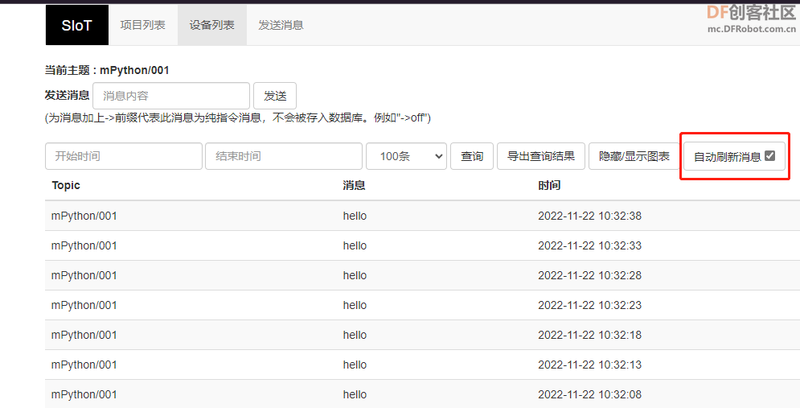Screen dimensions: 800x408
Task: Click the 当前主题：mPython/001 heading
Action: coord(107,70)
